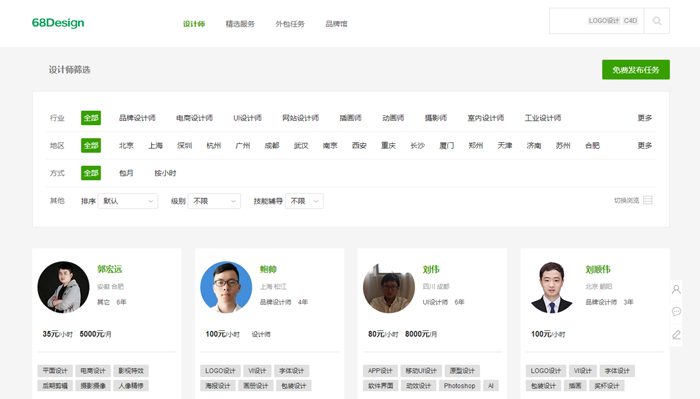
Task: Click the 68Design logo
Action: 58,23
